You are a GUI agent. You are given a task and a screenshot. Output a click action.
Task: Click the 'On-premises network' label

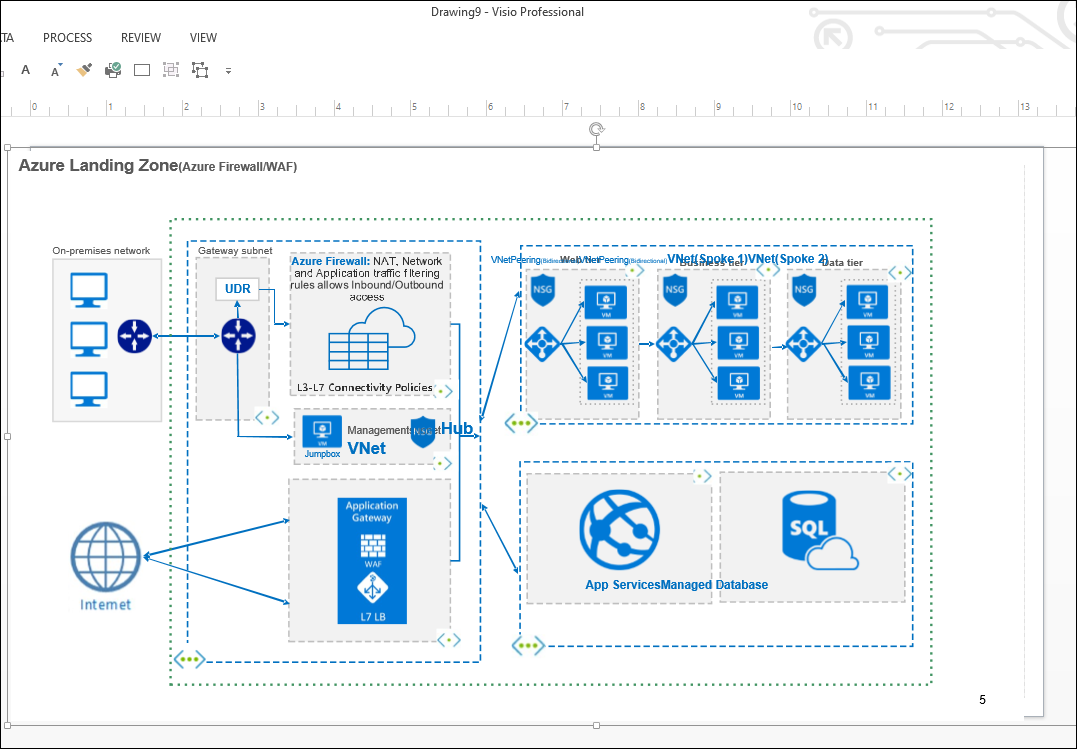coord(101,251)
